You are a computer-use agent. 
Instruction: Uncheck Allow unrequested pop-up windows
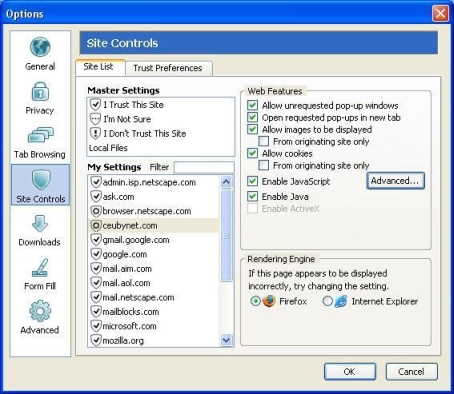coord(253,106)
